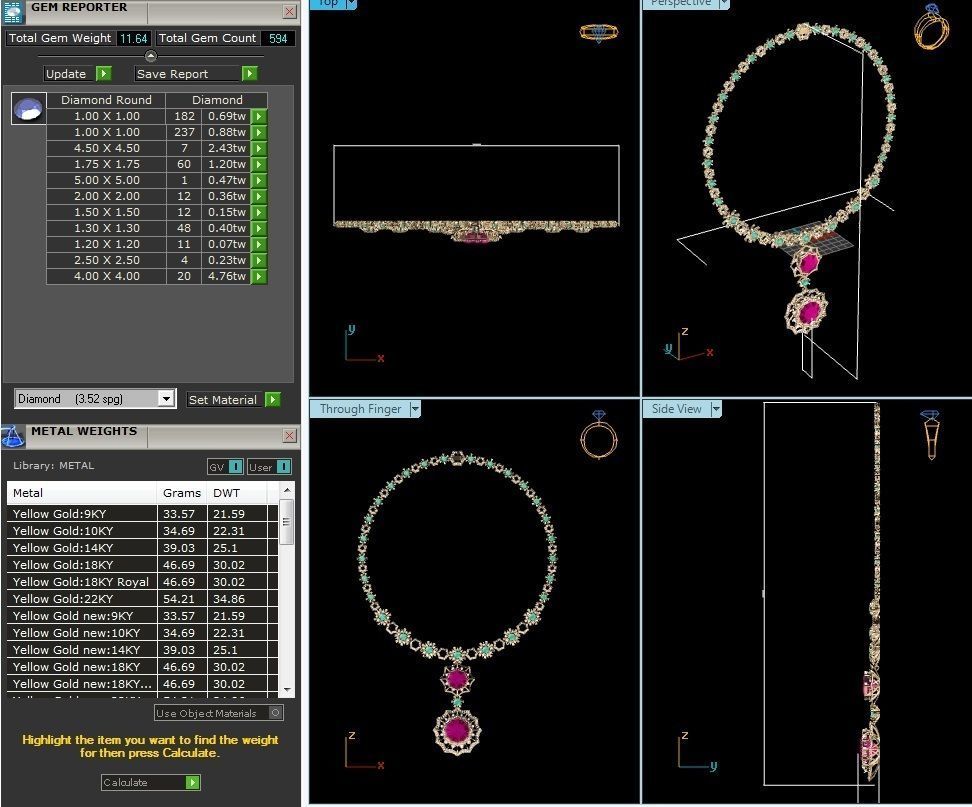
Task: Click the Gem Reporter panel icon
Action: coord(13,12)
